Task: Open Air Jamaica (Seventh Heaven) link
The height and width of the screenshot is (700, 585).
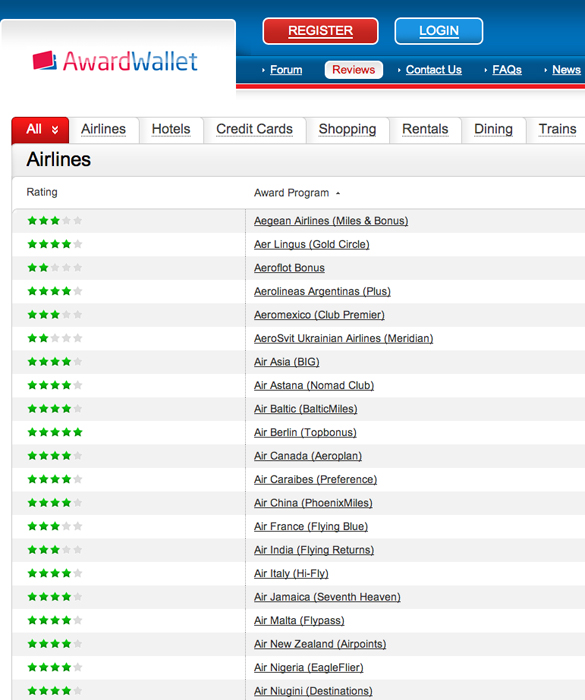Action: click(x=327, y=597)
